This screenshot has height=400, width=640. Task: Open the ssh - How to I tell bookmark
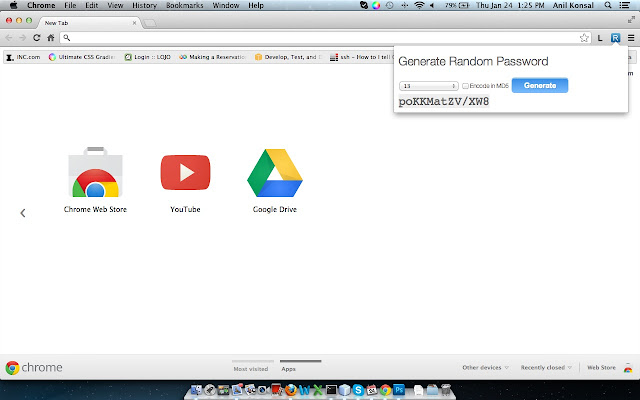361,57
